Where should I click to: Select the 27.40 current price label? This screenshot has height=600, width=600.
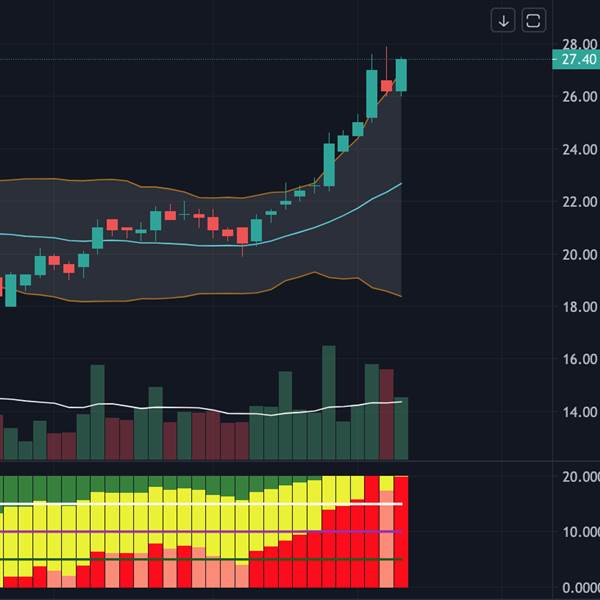point(576,59)
